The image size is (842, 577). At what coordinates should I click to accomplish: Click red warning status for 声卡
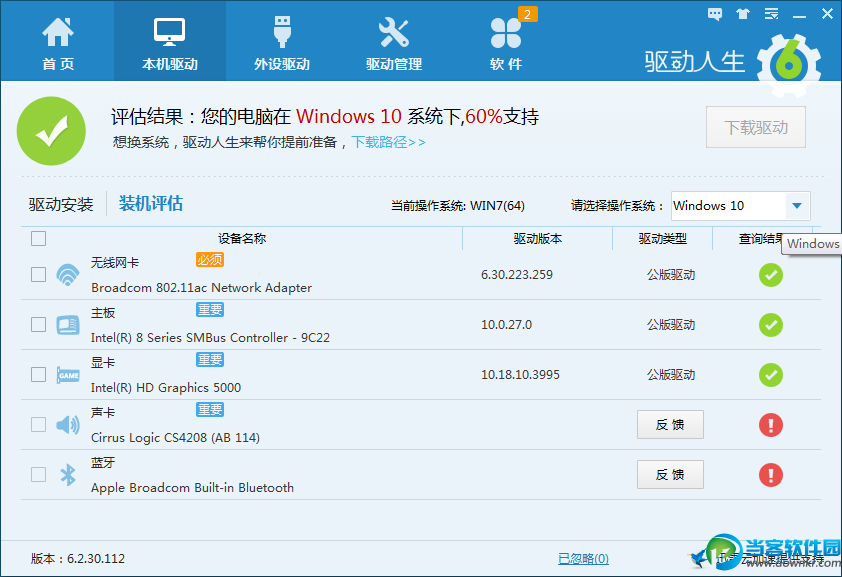click(x=771, y=425)
